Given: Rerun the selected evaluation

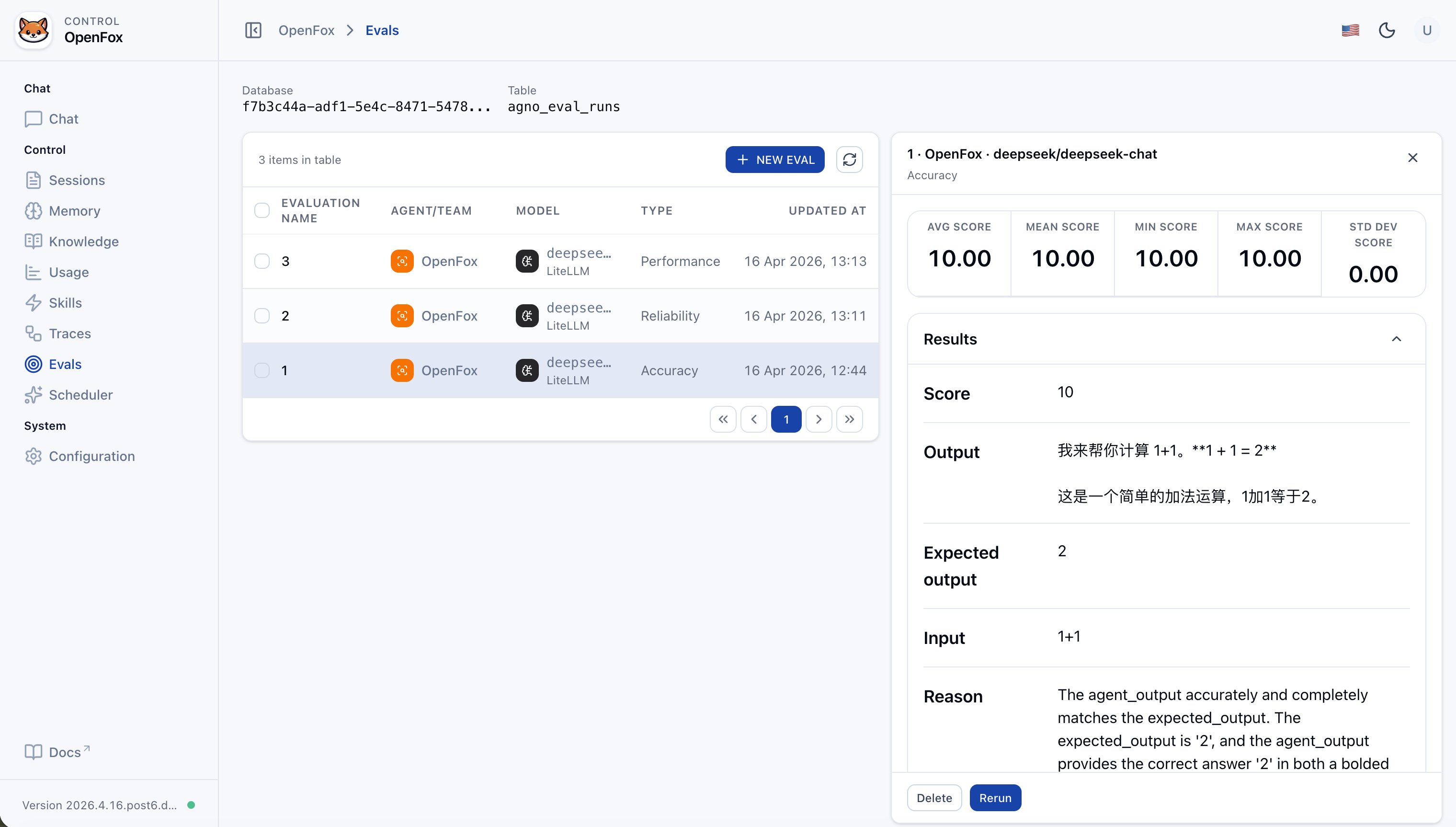Looking at the screenshot, I should (x=995, y=797).
